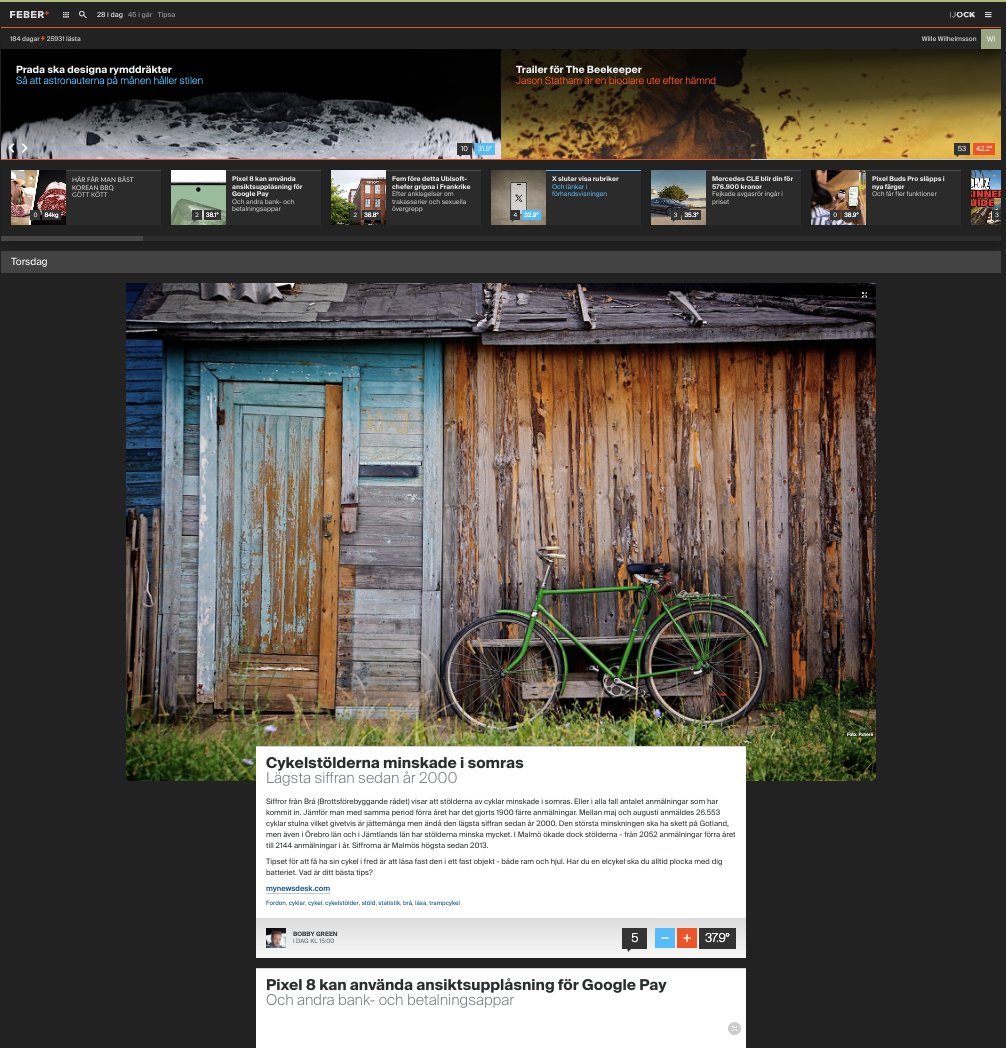Select the '45 i går' tab

pos(140,15)
